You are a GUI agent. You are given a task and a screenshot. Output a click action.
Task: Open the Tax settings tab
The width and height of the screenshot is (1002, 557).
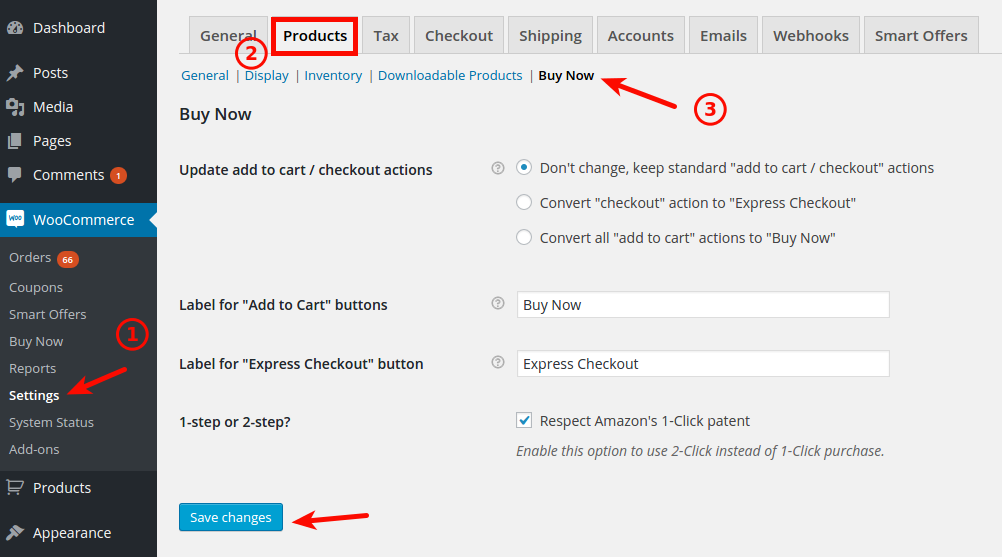point(386,36)
